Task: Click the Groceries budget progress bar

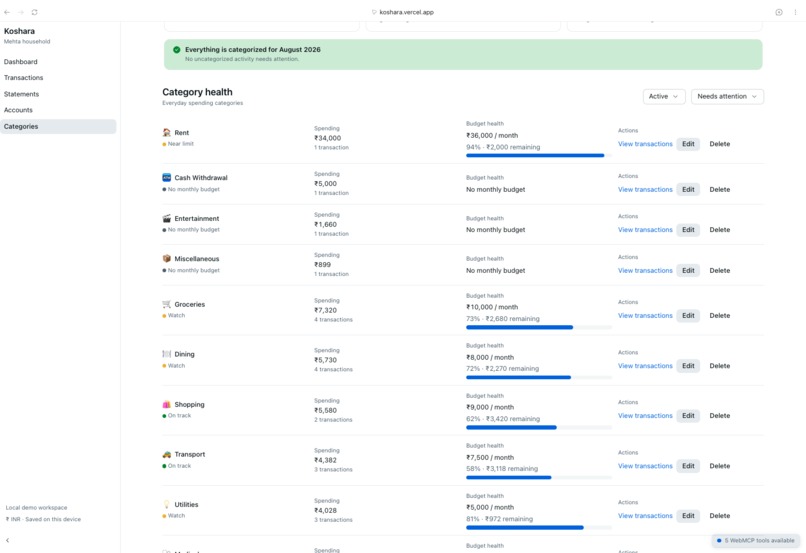Action: (x=539, y=327)
